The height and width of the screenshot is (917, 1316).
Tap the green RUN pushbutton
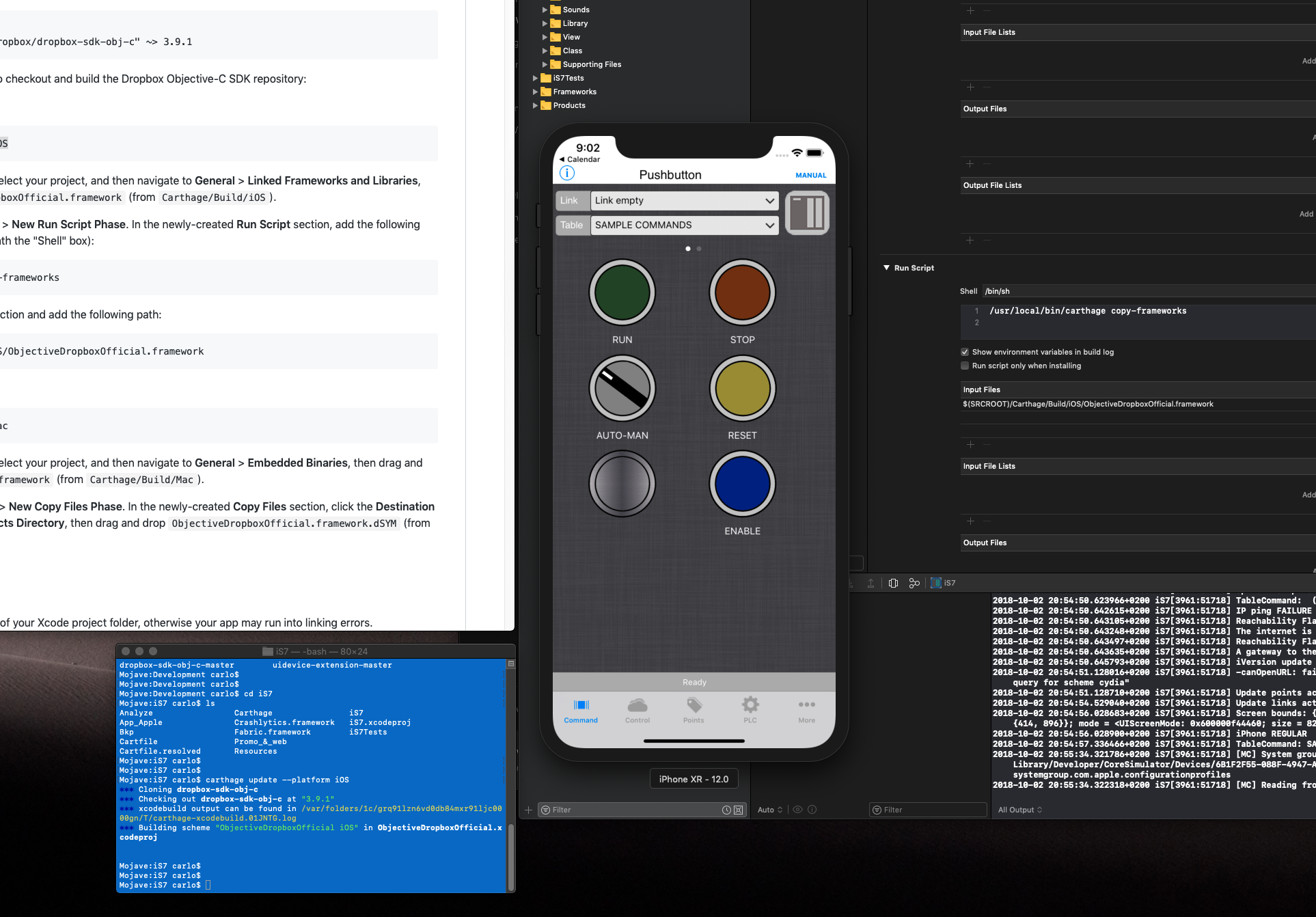click(x=622, y=292)
